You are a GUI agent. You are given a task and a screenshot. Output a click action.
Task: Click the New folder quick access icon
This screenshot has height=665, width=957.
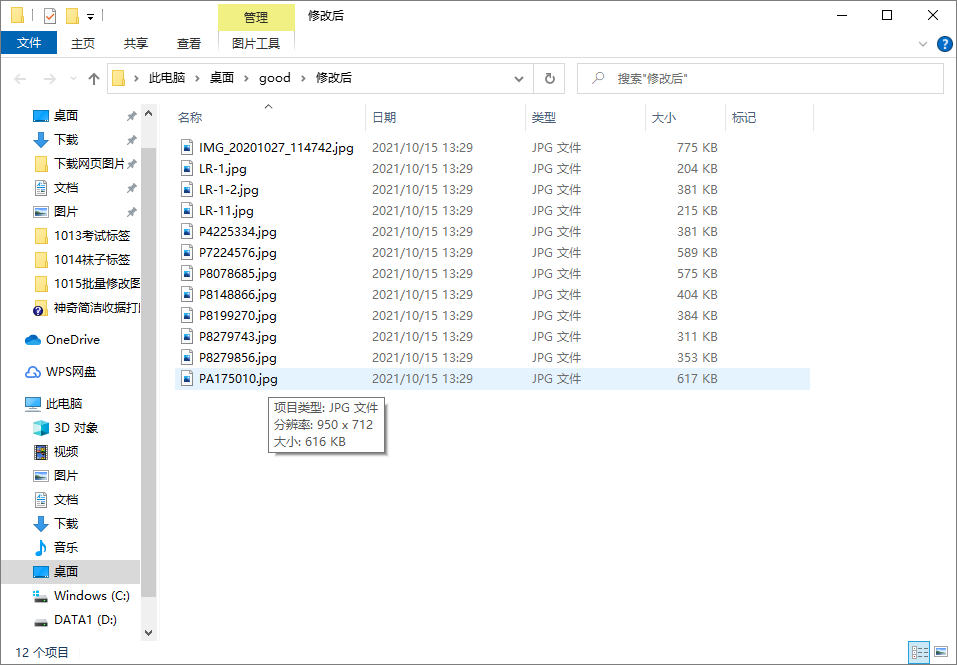(x=72, y=16)
